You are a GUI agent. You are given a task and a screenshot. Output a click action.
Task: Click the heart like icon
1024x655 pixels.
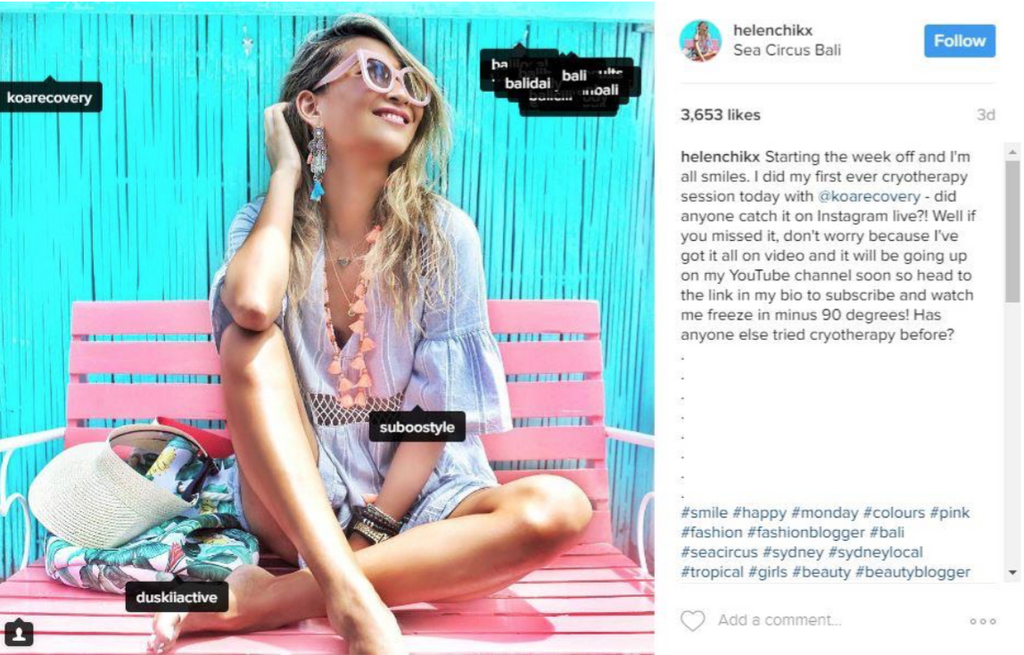[x=692, y=620]
